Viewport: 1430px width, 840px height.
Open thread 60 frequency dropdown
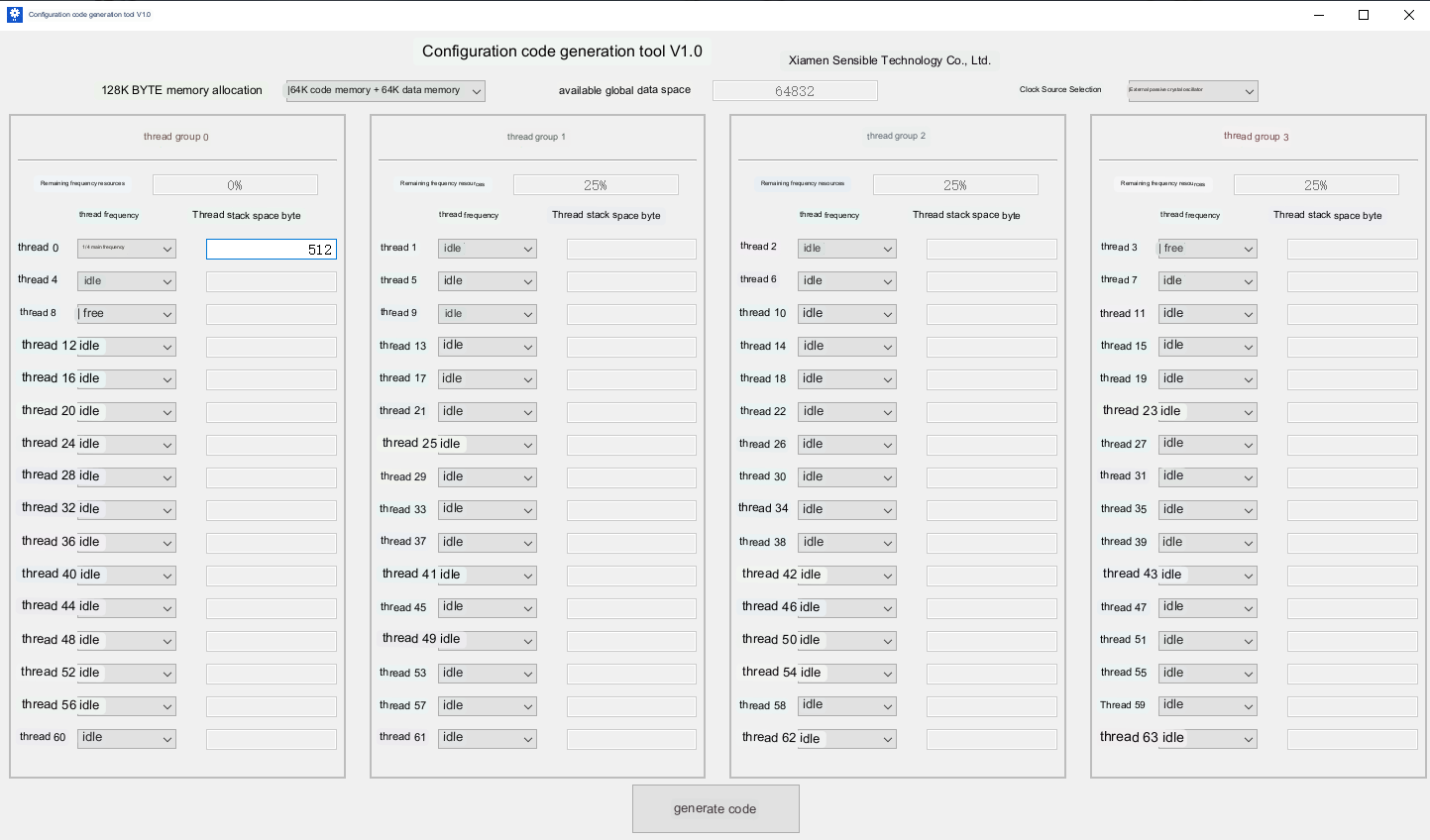pyautogui.click(x=127, y=739)
